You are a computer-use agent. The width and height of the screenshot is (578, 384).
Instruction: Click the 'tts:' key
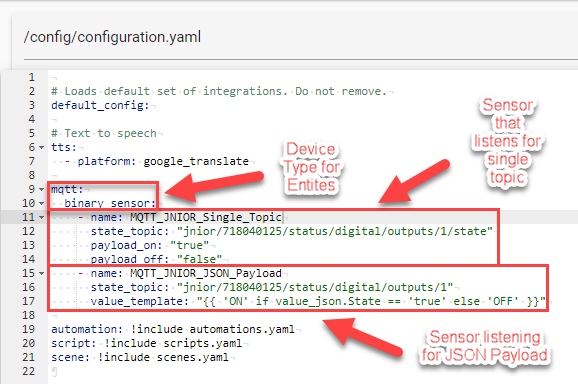[x=64, y=147]
